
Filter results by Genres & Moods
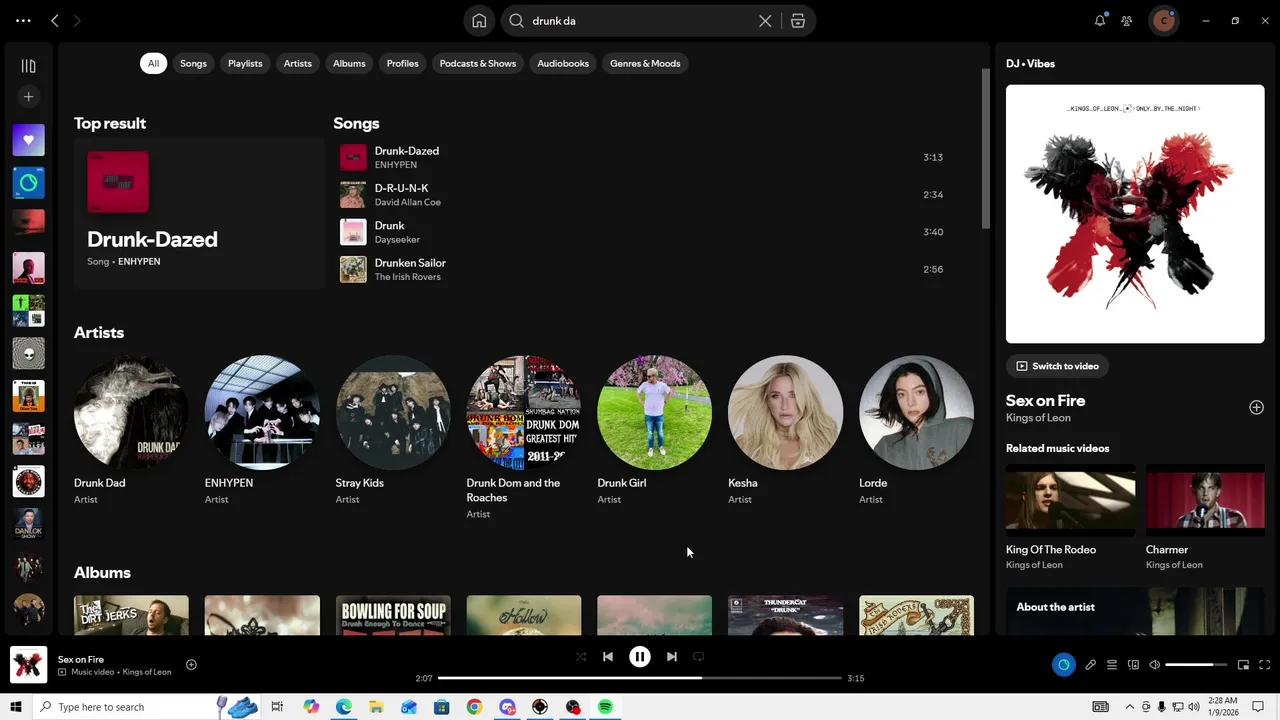click(645, 63)
